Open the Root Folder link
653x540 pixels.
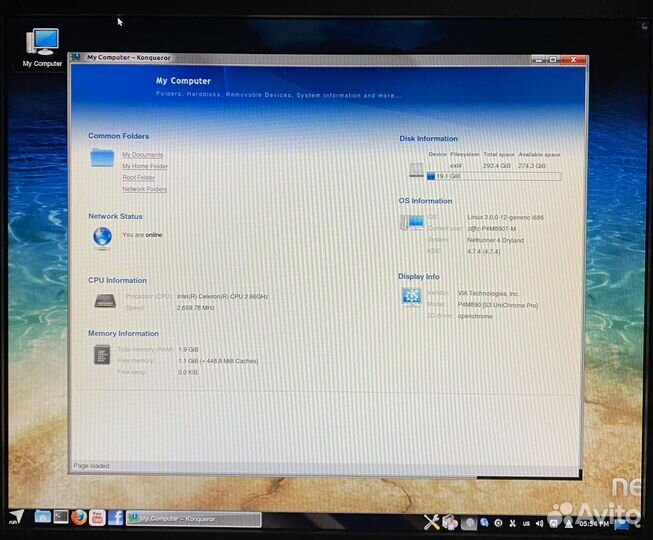click(139, 178)
